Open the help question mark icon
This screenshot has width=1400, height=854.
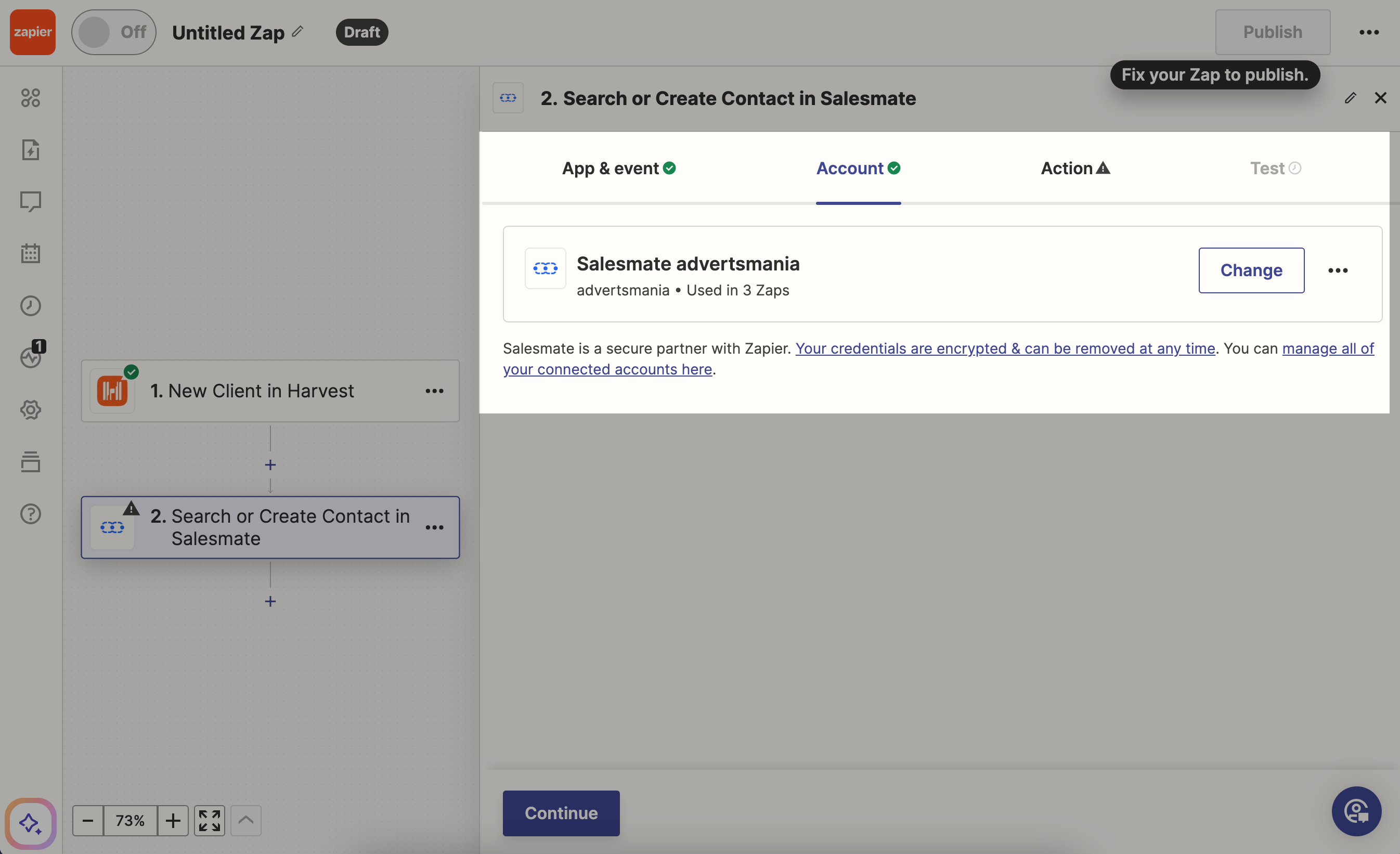click(x=31, y=514)
